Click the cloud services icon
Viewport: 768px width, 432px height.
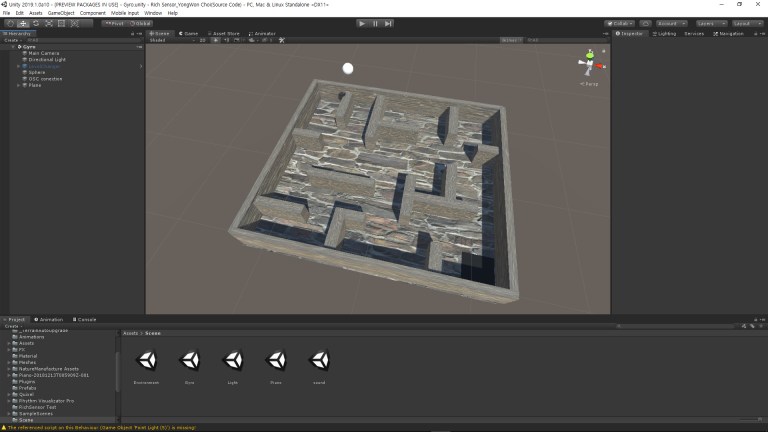tap(646, 23)
